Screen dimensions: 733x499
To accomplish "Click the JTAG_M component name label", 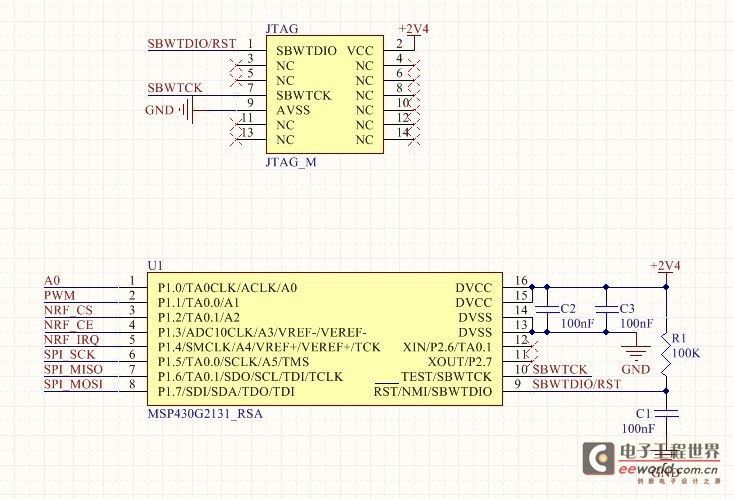I will pos(291,162).
